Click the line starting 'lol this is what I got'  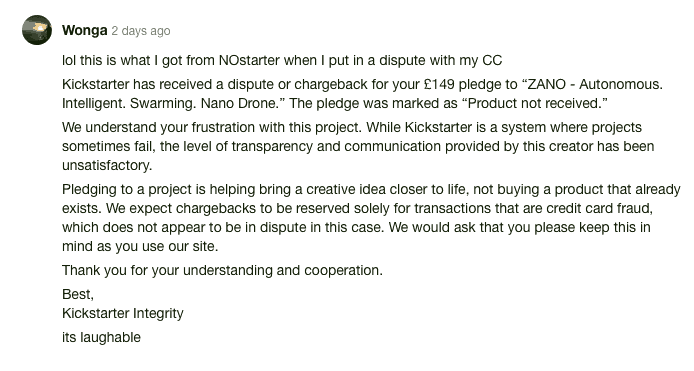(282, 60)
